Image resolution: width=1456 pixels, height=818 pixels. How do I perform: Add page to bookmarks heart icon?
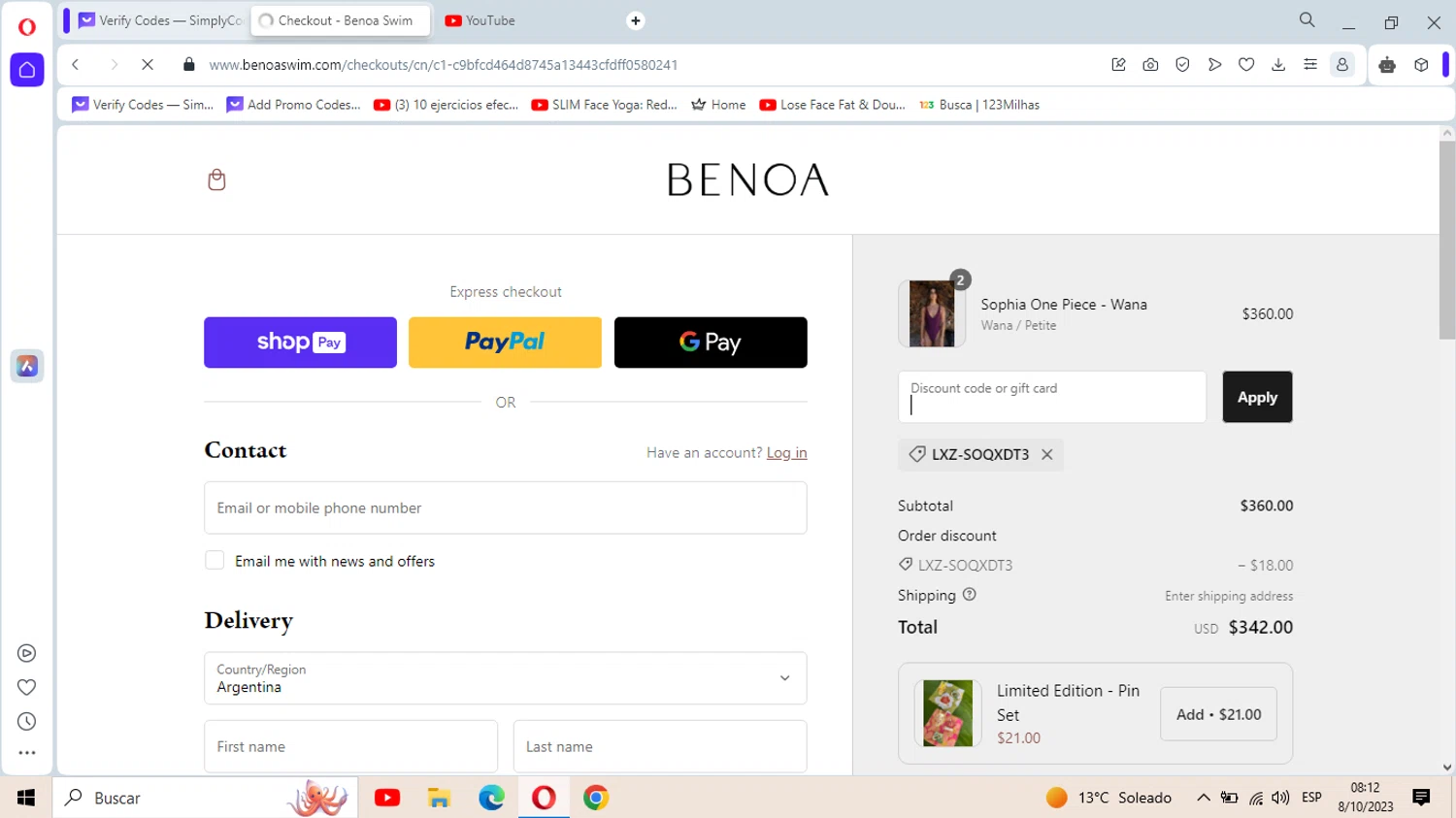1246,65
